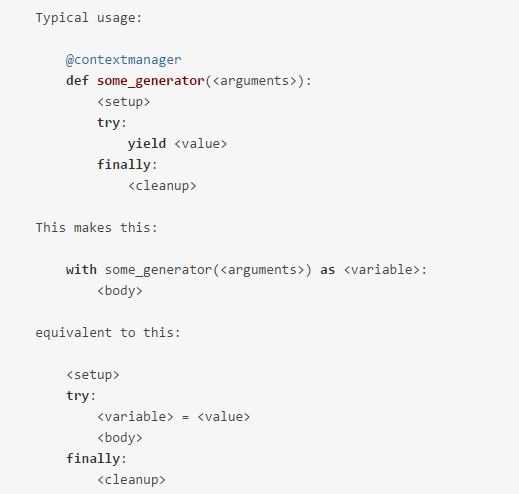Click the last <cleanup> placeholder at bottom
519x494 pixels.
pyautogui.click(x=131, y=480)
